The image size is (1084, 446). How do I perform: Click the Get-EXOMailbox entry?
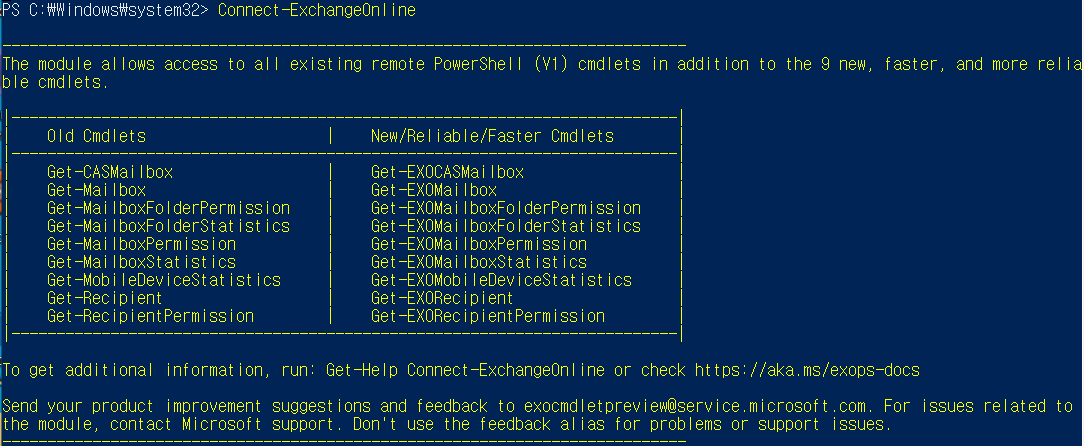(433, 189)
